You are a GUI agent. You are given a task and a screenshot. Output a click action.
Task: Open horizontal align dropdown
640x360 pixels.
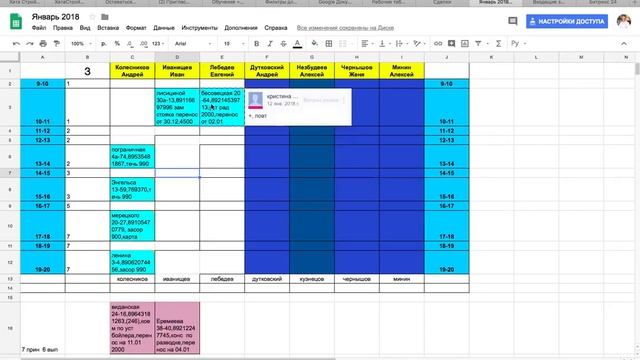368,43
